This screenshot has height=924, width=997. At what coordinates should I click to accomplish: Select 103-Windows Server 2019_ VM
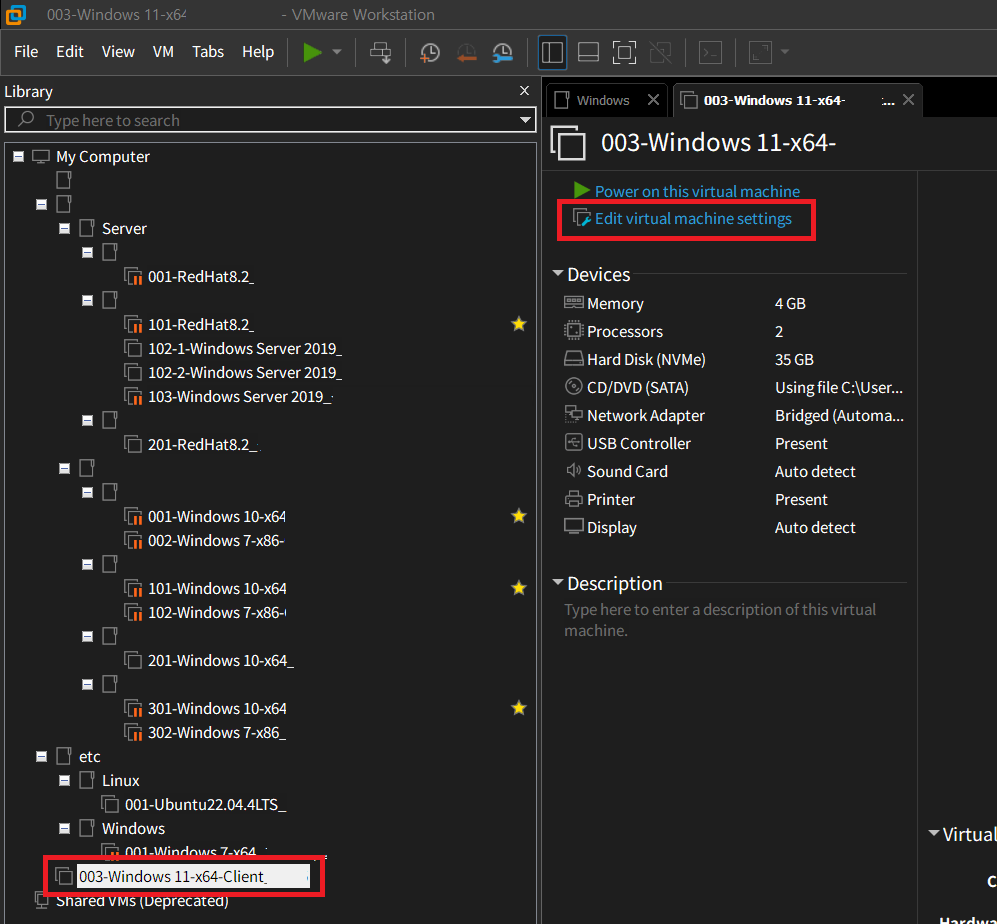pyautogui.click(x=240, y=396)
